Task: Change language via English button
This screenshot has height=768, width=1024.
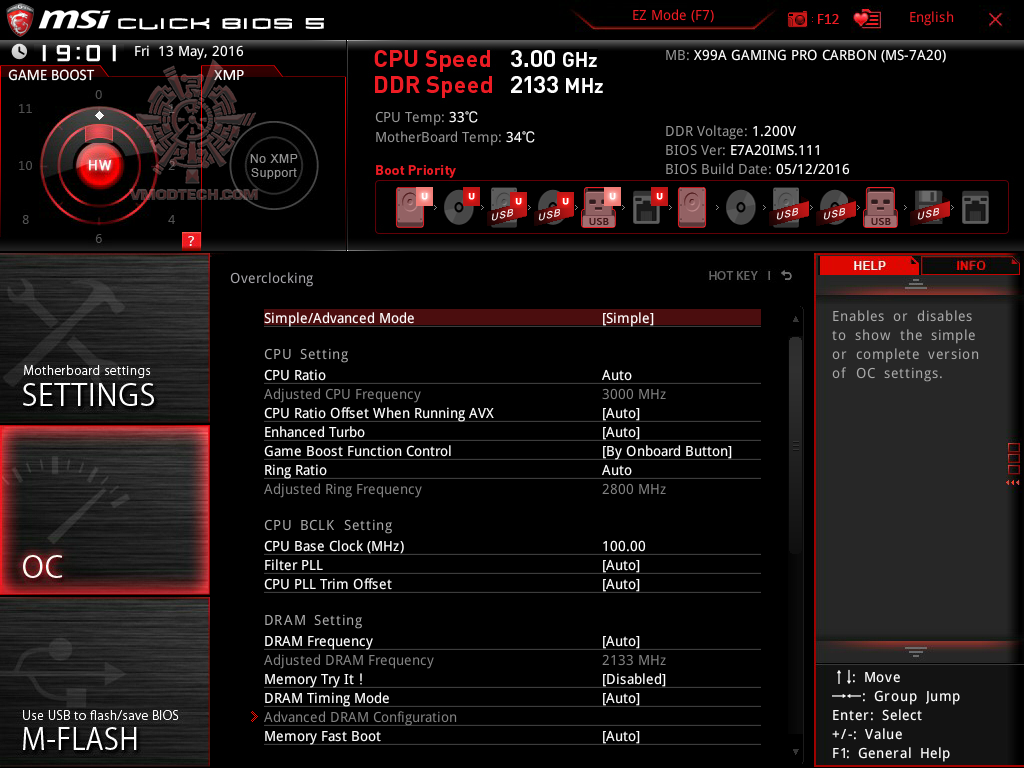Action: pyautogui.click(x=931, y=18)
